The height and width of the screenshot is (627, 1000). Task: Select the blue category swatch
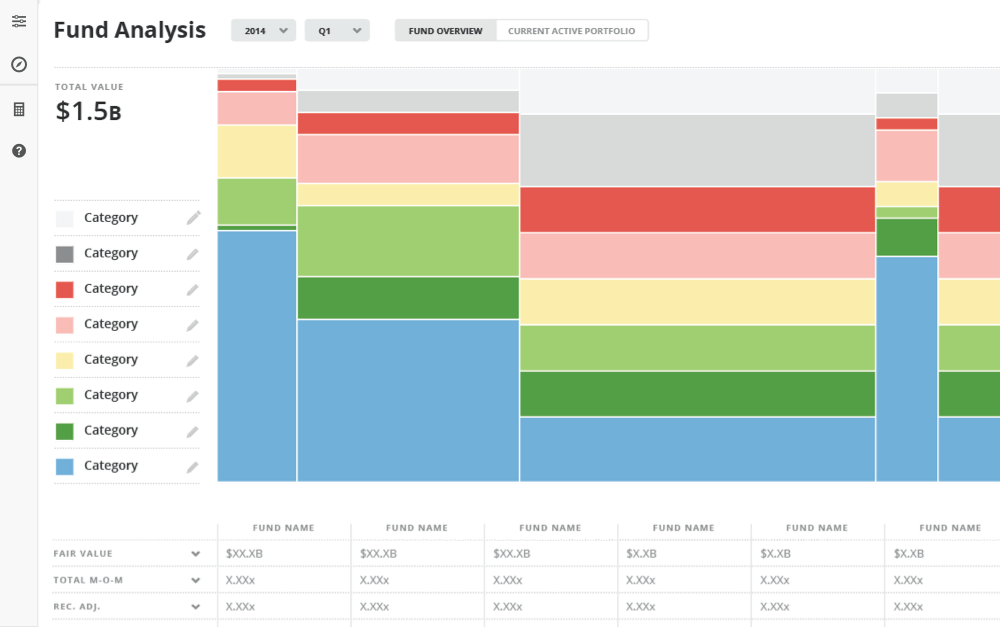tap(64, 467)
